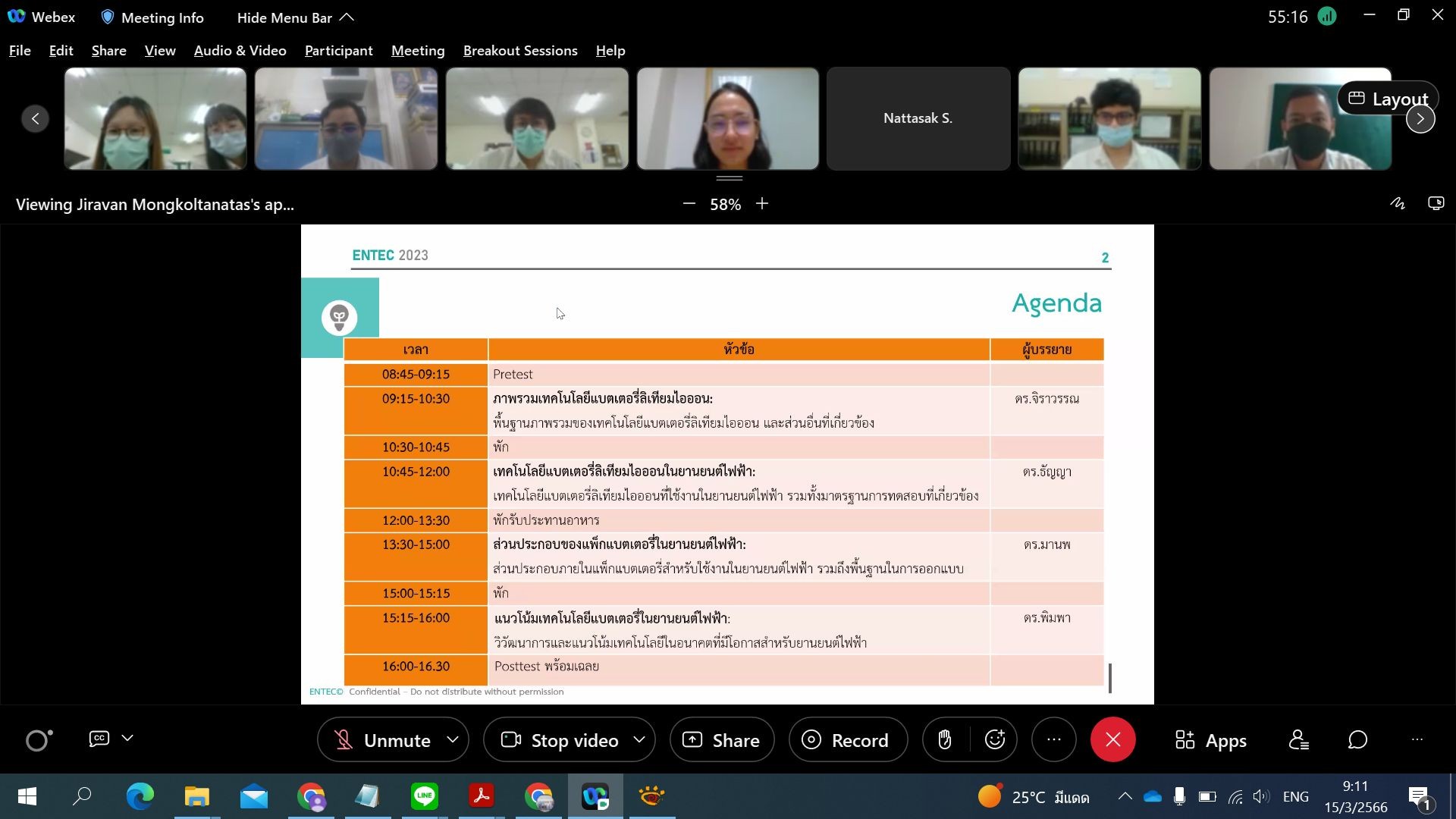This screenshot has width=1456, height=819.
Task: Open notification center
Action: coord(1420,797)
